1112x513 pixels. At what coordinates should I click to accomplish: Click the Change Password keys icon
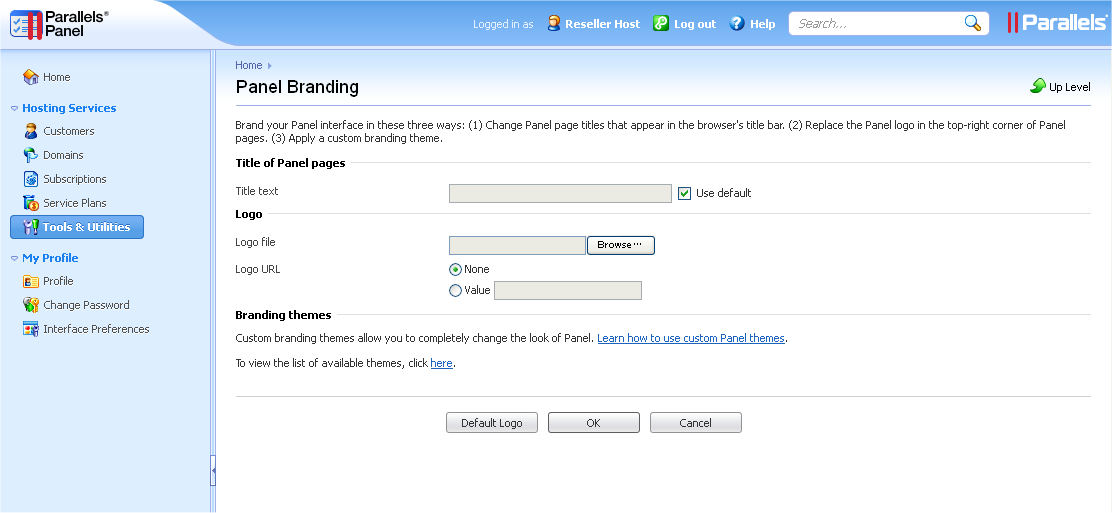[30, 305]
